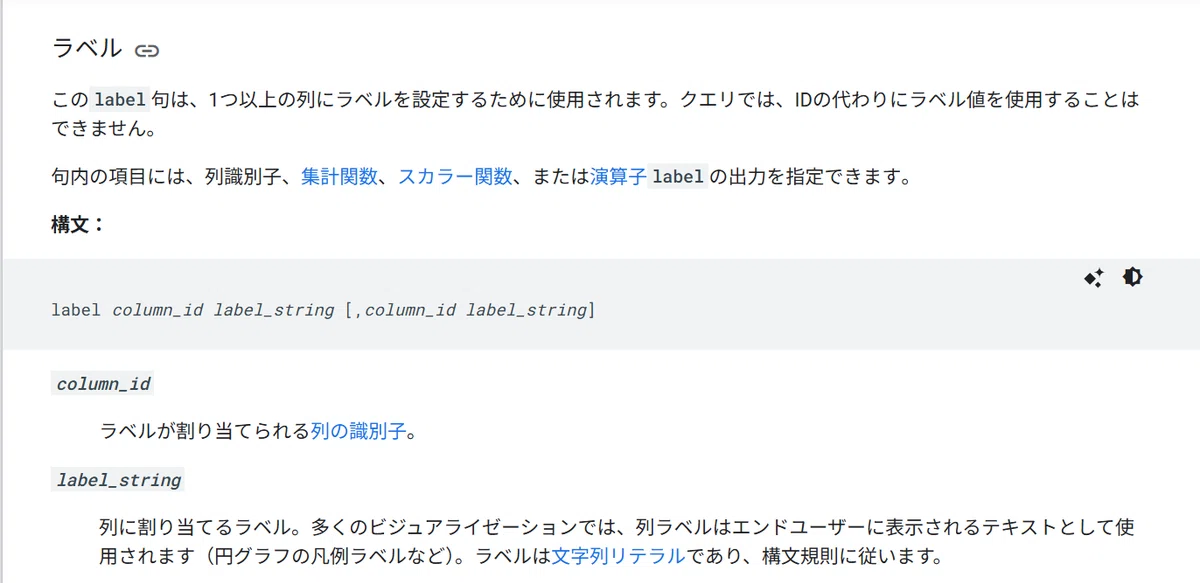Follow the 演算子 link
The width and height of the screenshot is (1200, 583).
[x=618, y=177]
